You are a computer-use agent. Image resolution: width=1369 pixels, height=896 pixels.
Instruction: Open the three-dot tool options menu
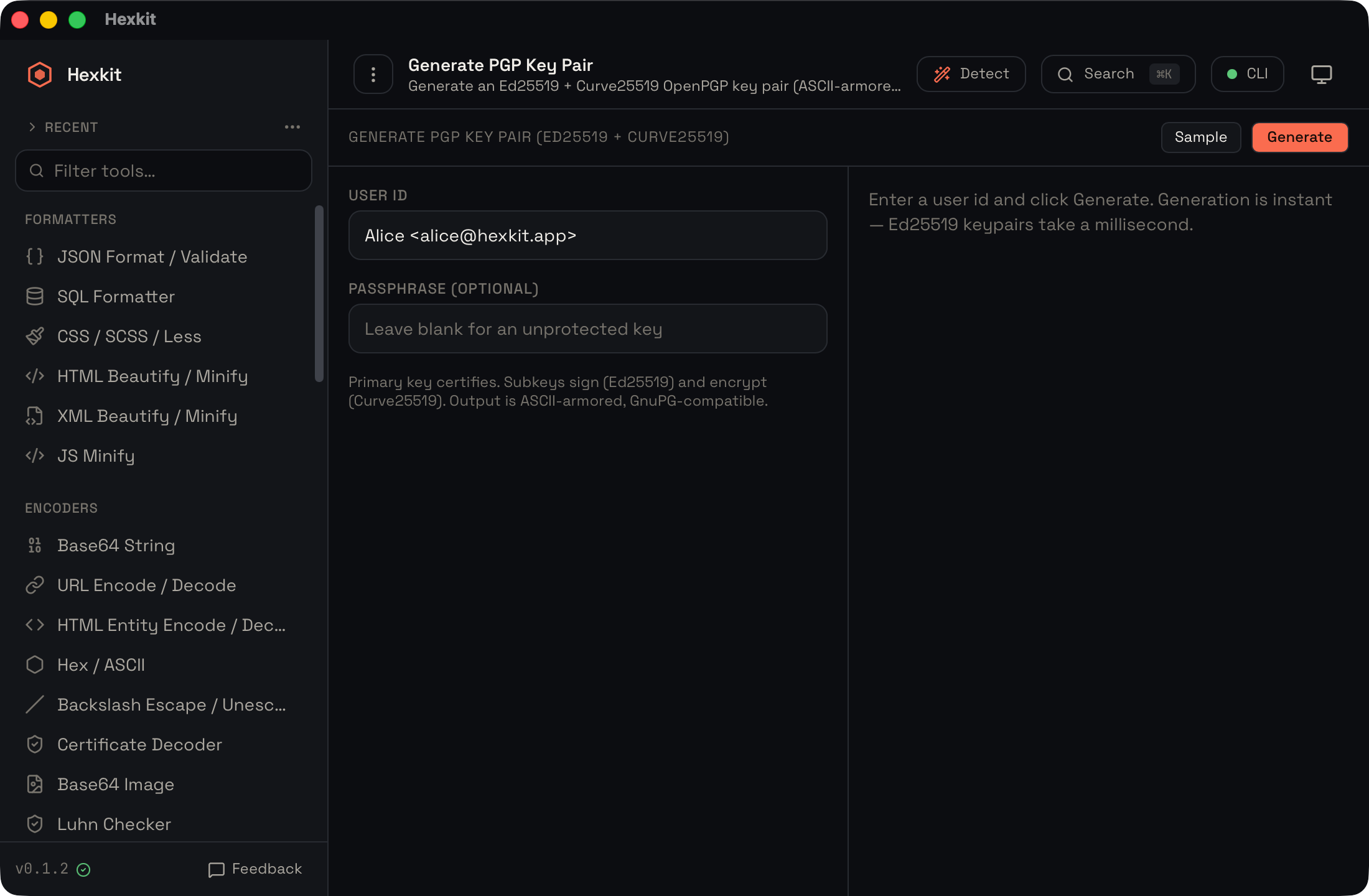[x=373, y=75]
